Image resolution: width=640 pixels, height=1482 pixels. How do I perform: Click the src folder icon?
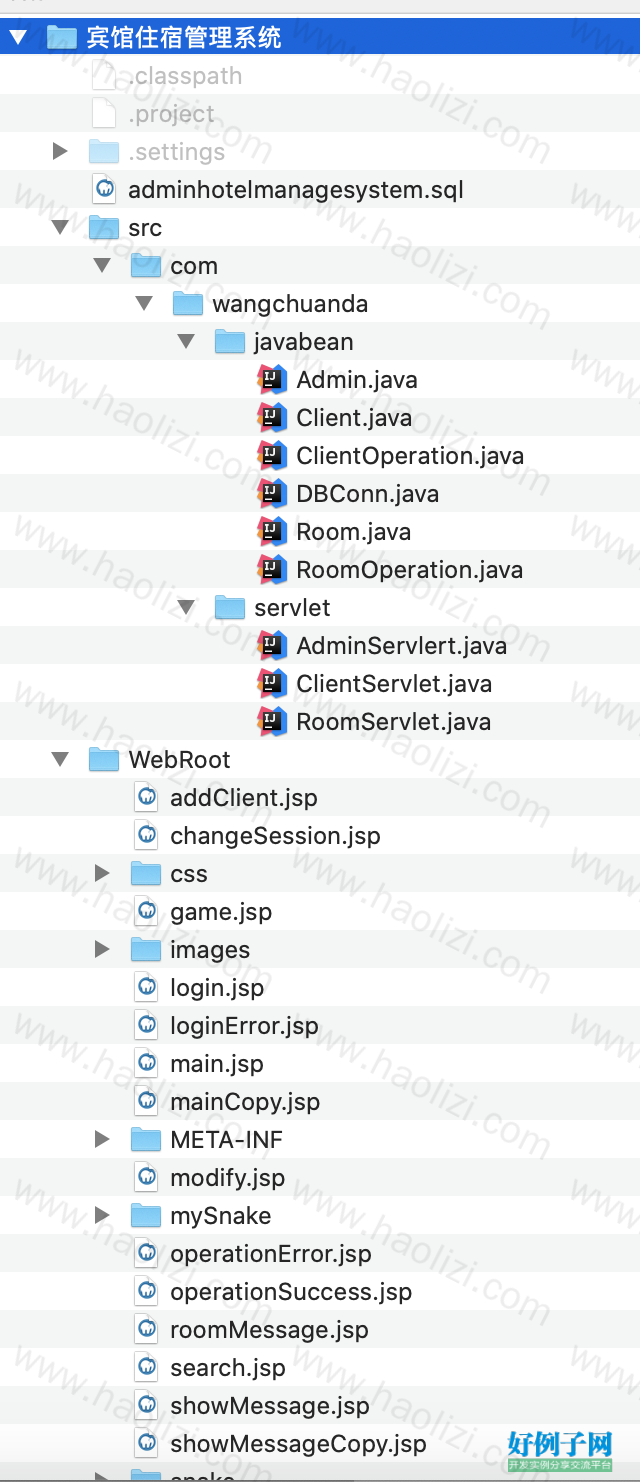pos(104,228)
